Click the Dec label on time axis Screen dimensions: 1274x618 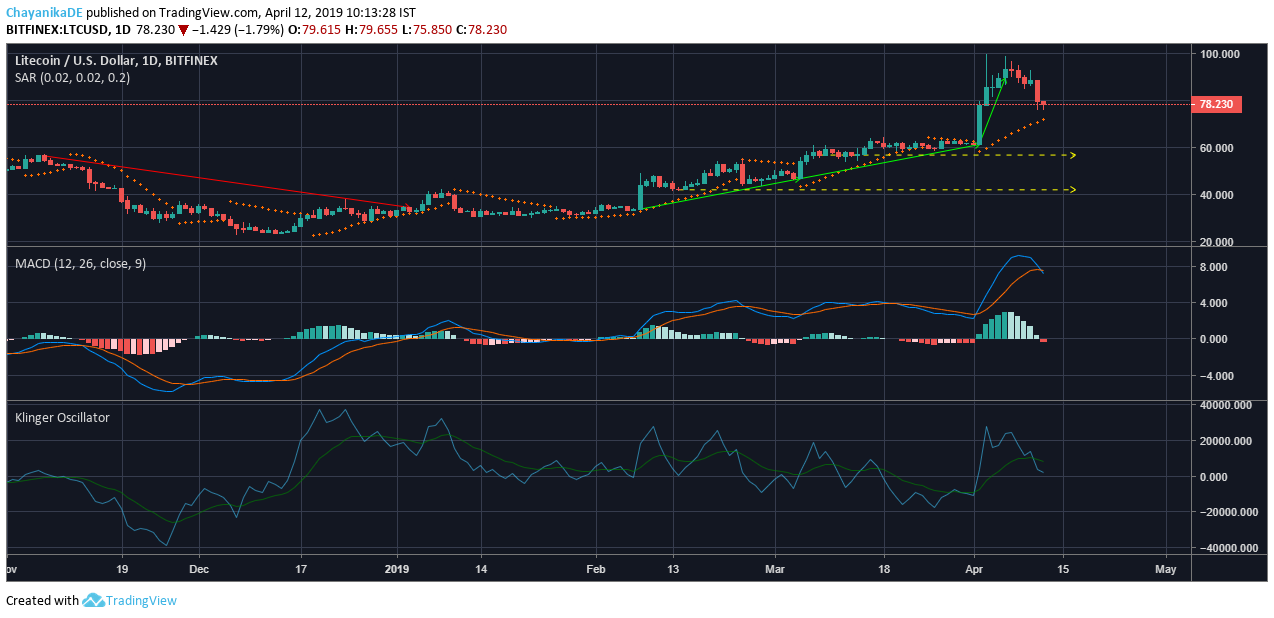[198, 569]
